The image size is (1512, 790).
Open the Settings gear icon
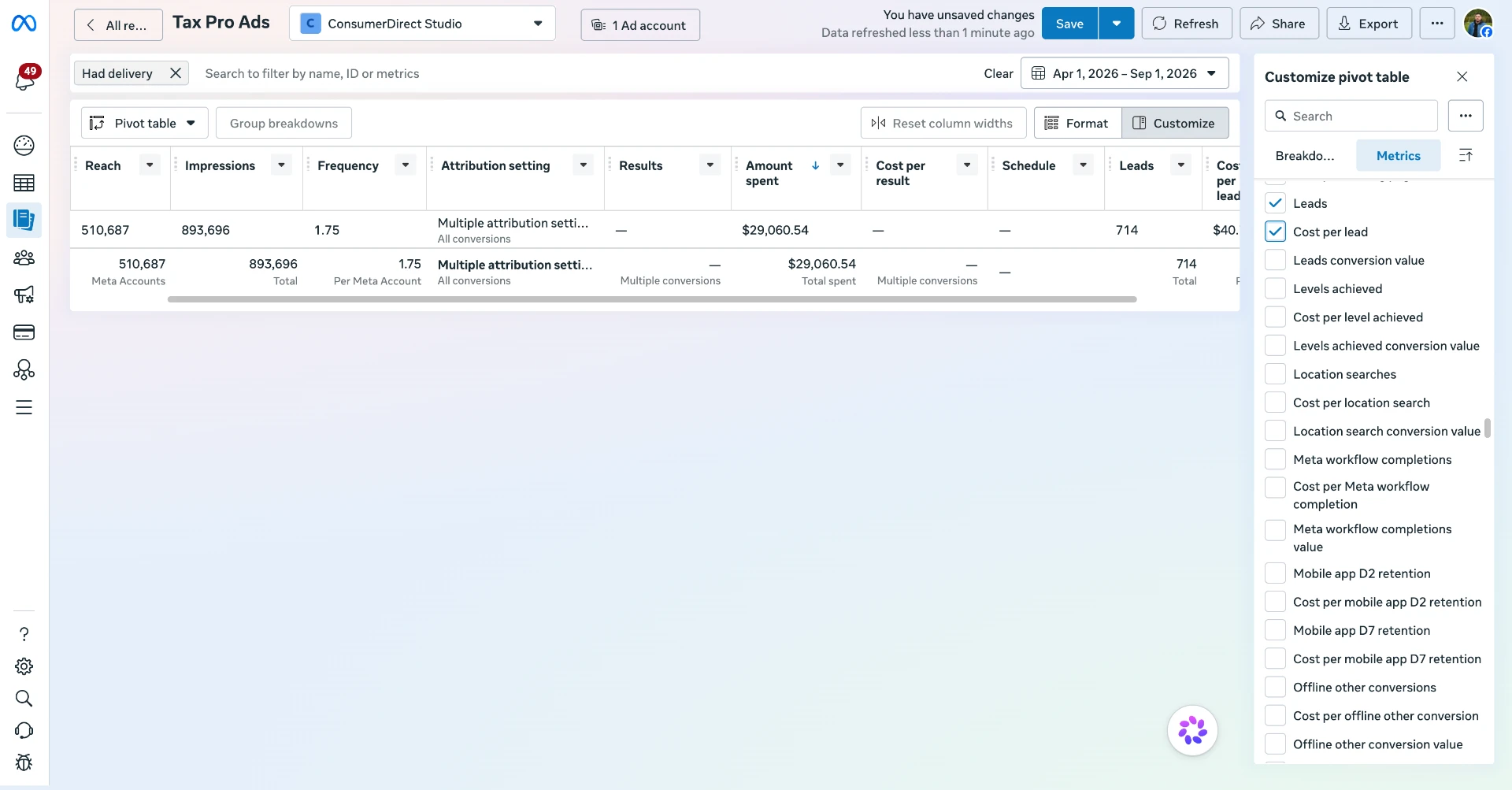24,666
